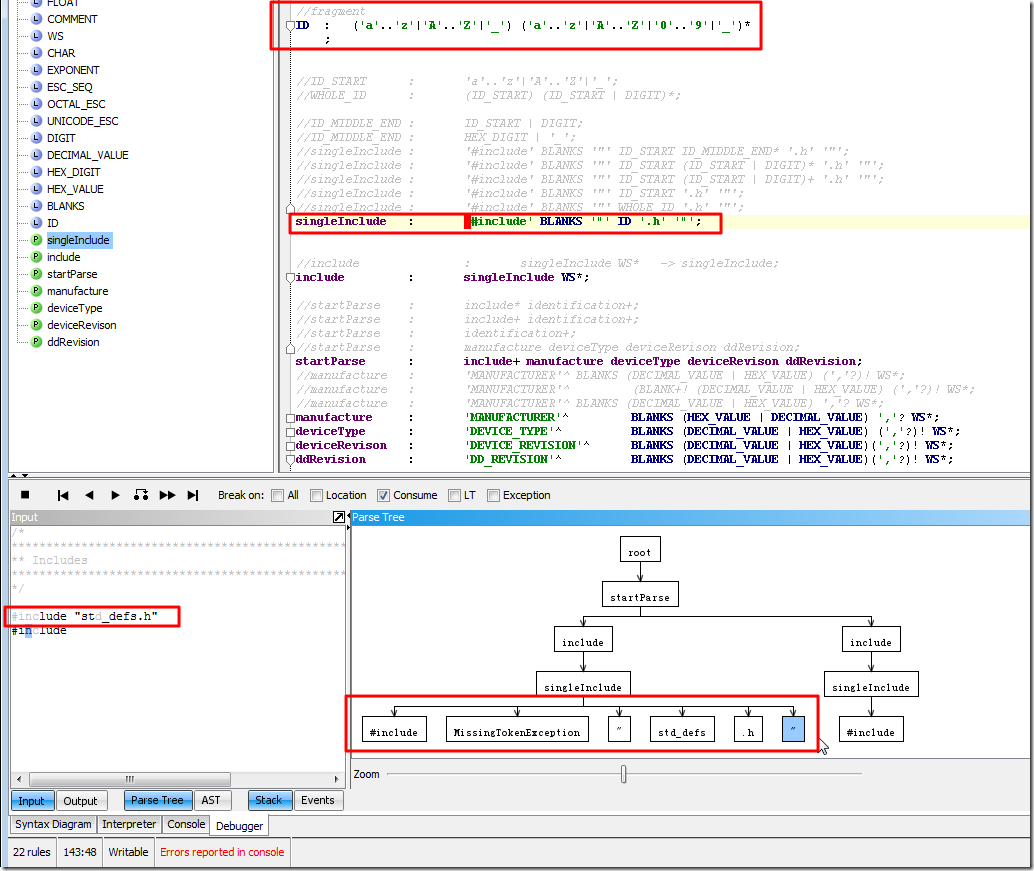Select the startParse parse tree node
1034x871 pixels.
coord(640,595)
